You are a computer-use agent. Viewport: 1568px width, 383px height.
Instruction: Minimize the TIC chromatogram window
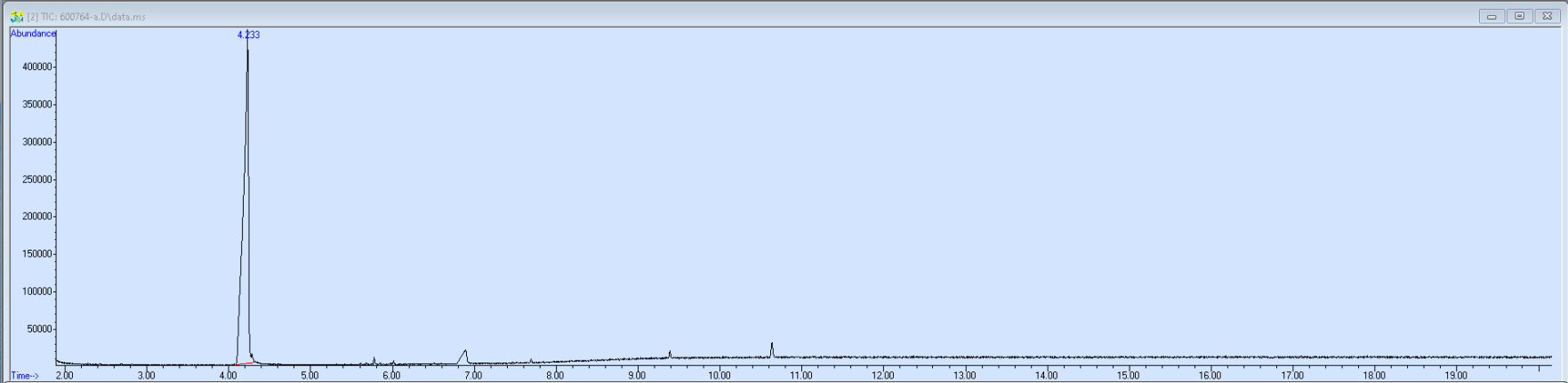(x=1492, y=16)
